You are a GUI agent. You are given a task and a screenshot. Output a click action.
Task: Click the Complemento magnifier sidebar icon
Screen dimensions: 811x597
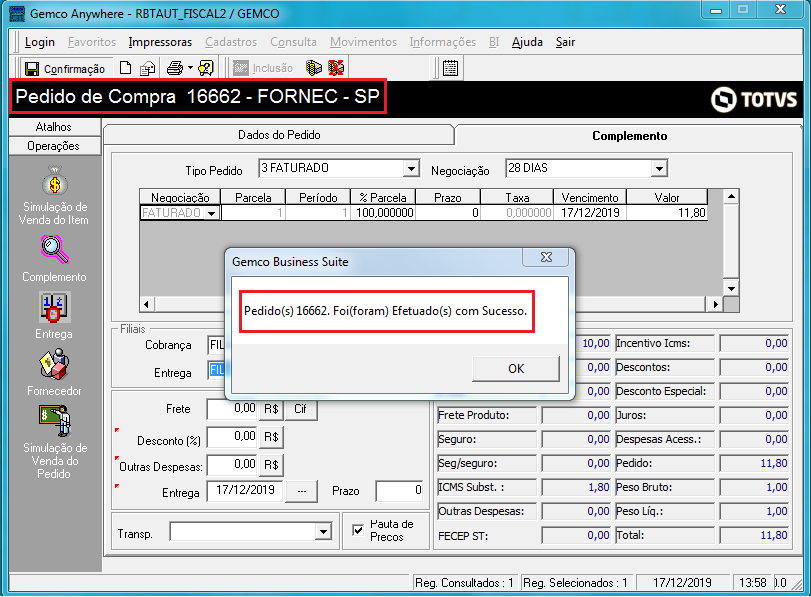click(54, 249)
